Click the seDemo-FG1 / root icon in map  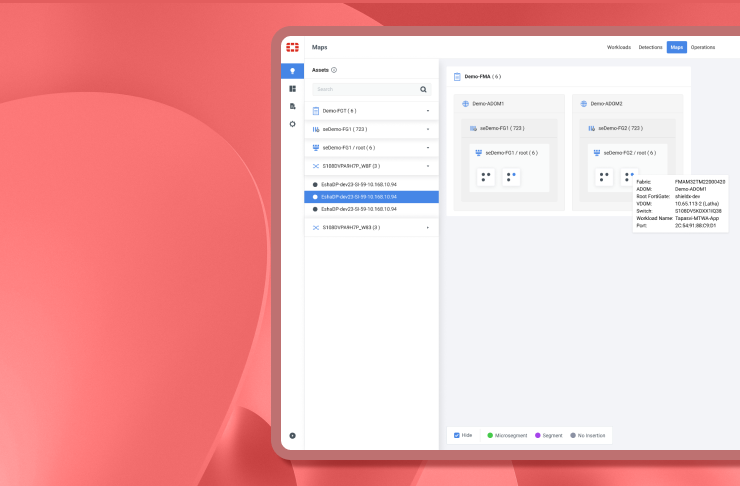(x=479, y=153)
